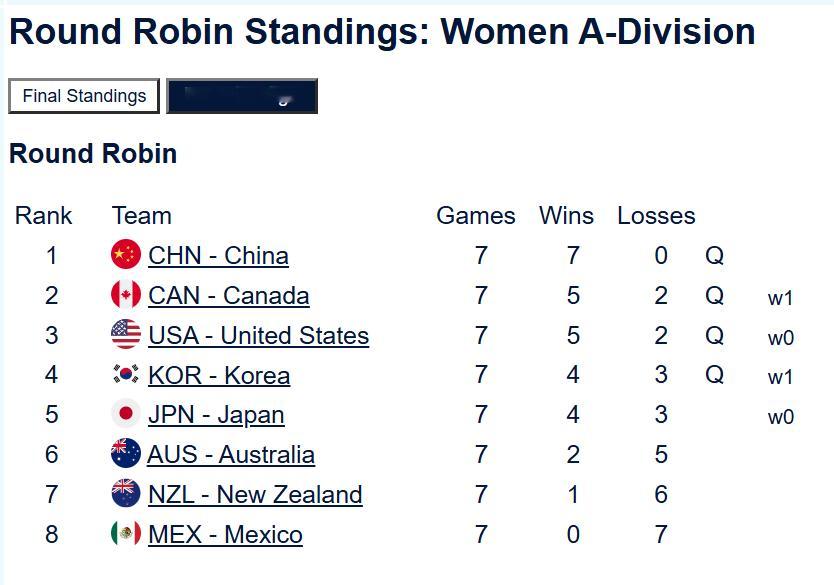Open the AUS - Australia team link
This screenshot has height=585, width=834.
(231, 455)
